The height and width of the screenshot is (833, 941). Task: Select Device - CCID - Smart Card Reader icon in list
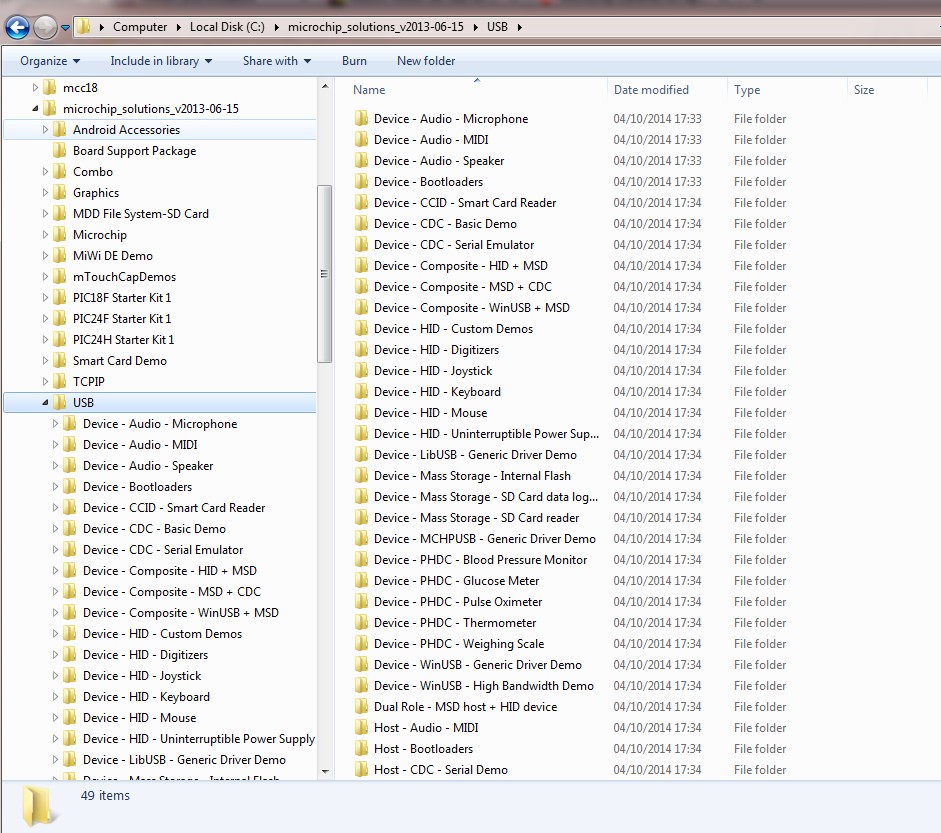click(x=361, y=203)
